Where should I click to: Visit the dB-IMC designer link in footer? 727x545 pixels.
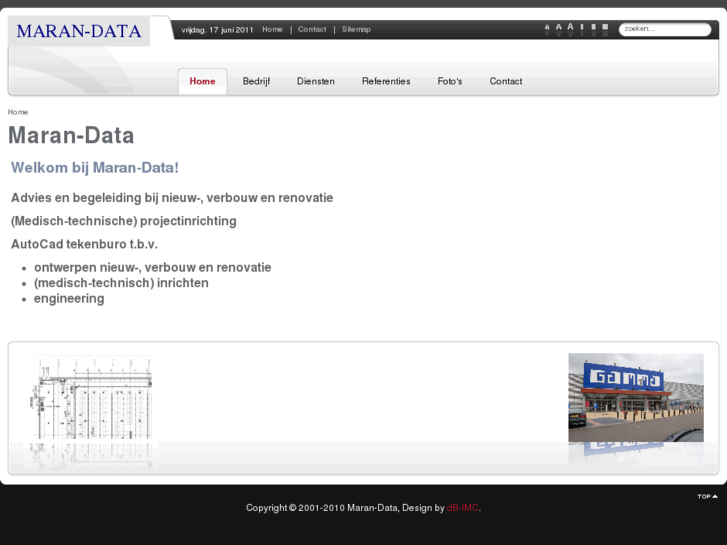click(462, 508)
